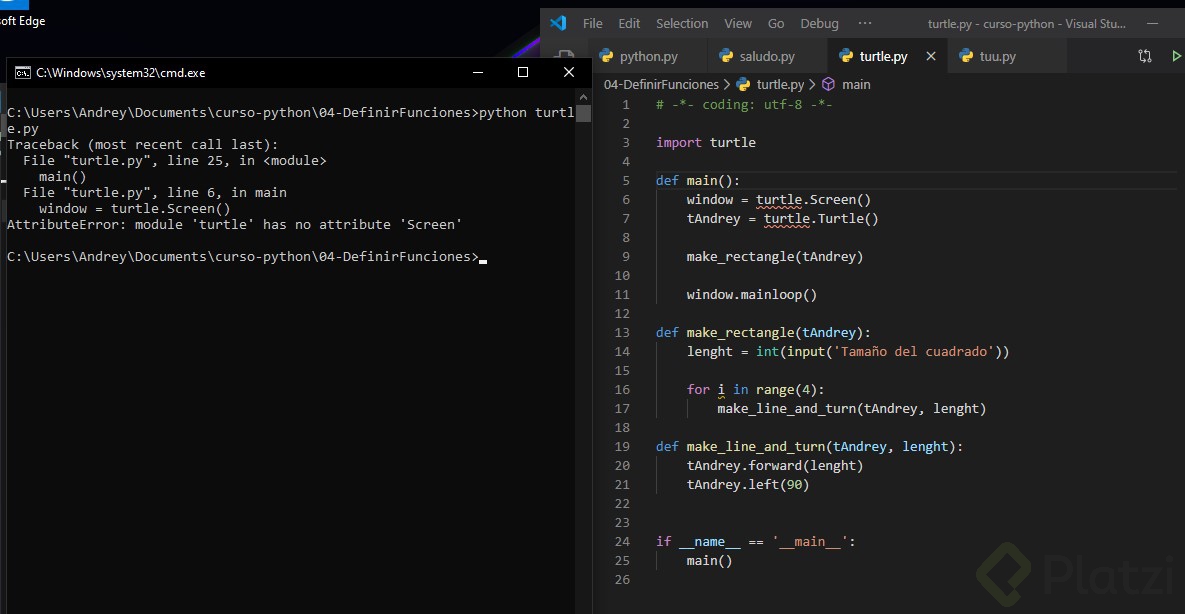Click the 'import turtle' line in editor

tap(706, 143)
